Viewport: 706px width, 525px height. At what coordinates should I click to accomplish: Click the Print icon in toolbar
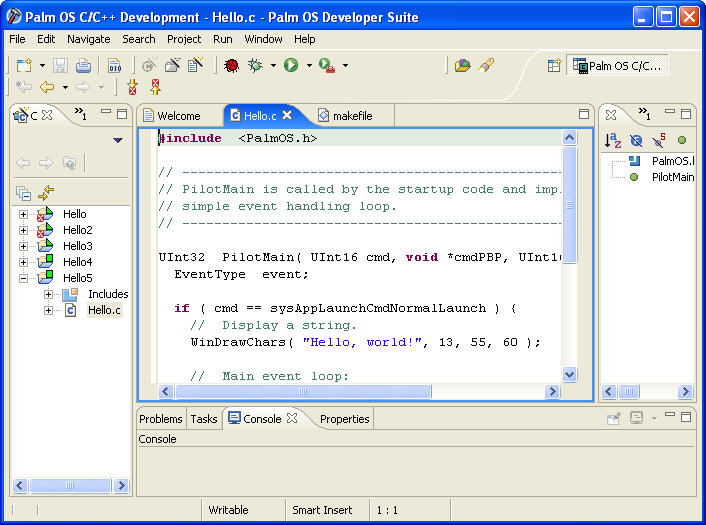point(84,66)
